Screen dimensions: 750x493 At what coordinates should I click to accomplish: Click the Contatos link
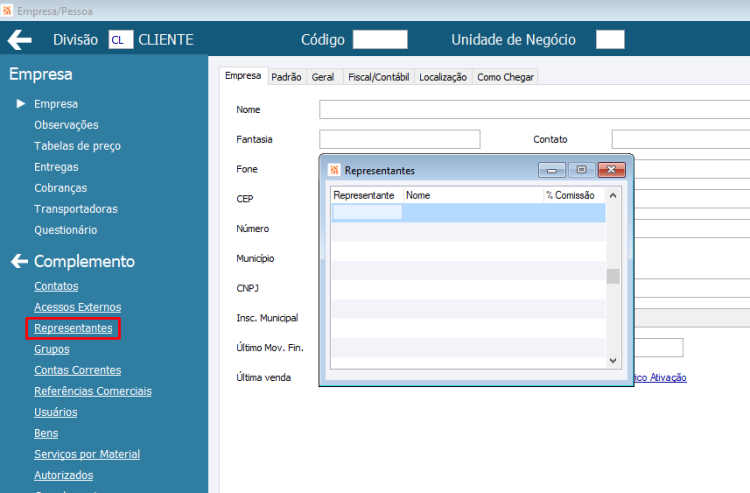(x=56, y=286)
